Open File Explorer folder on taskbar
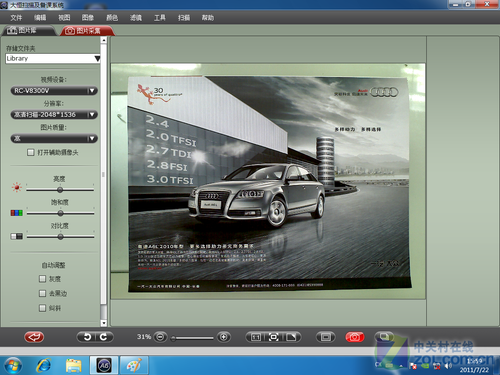The height and width of the screenshot is (375, 500). (74, 366)
